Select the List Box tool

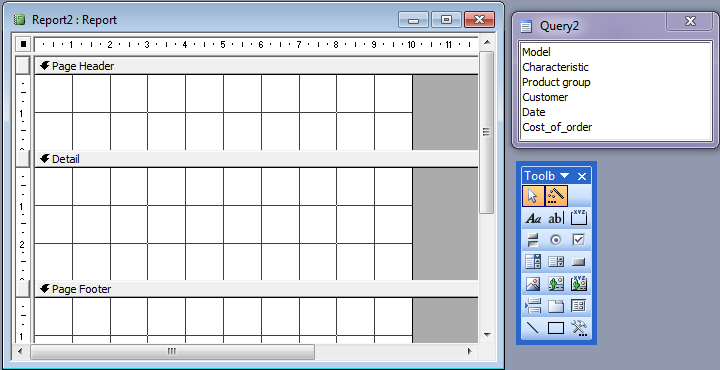pos(556,262)
